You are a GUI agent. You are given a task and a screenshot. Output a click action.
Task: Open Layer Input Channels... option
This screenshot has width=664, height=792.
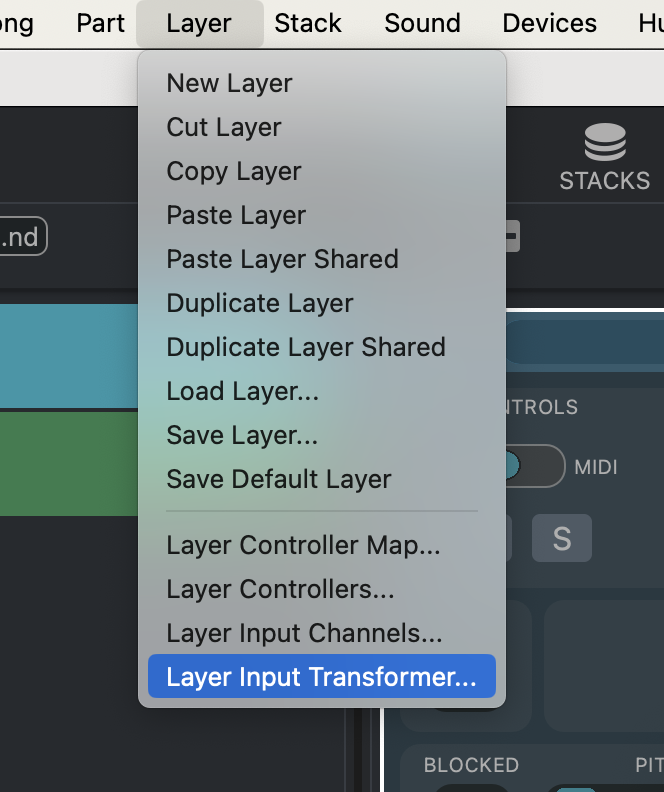point(304,633)
